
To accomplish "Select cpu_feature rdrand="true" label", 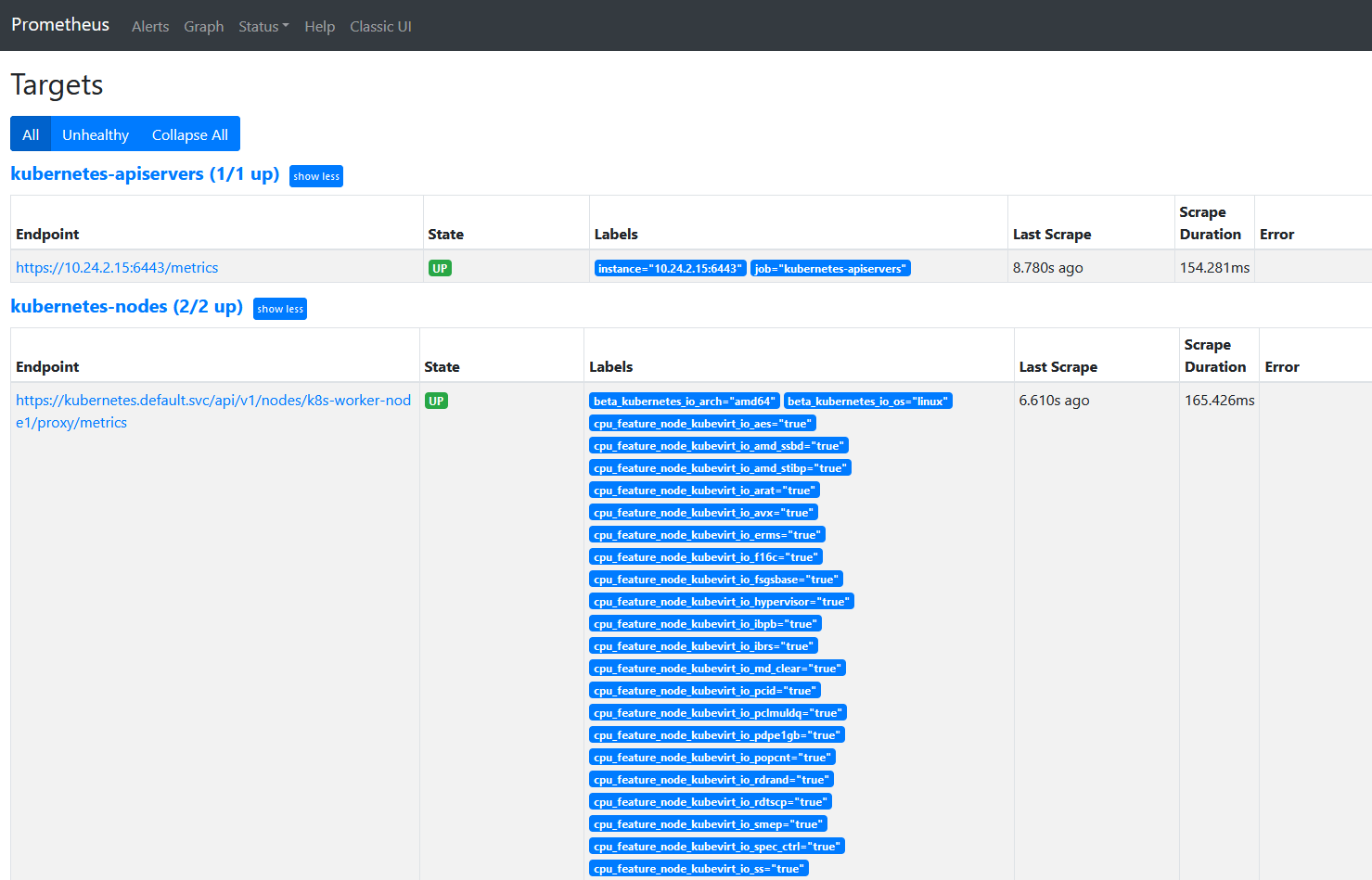I will tap(712, 779).
